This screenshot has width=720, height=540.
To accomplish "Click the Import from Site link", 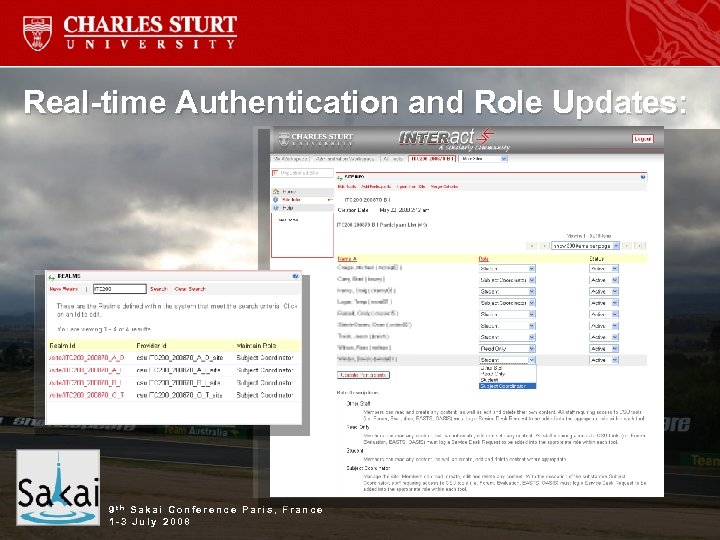I will point(411,187).
